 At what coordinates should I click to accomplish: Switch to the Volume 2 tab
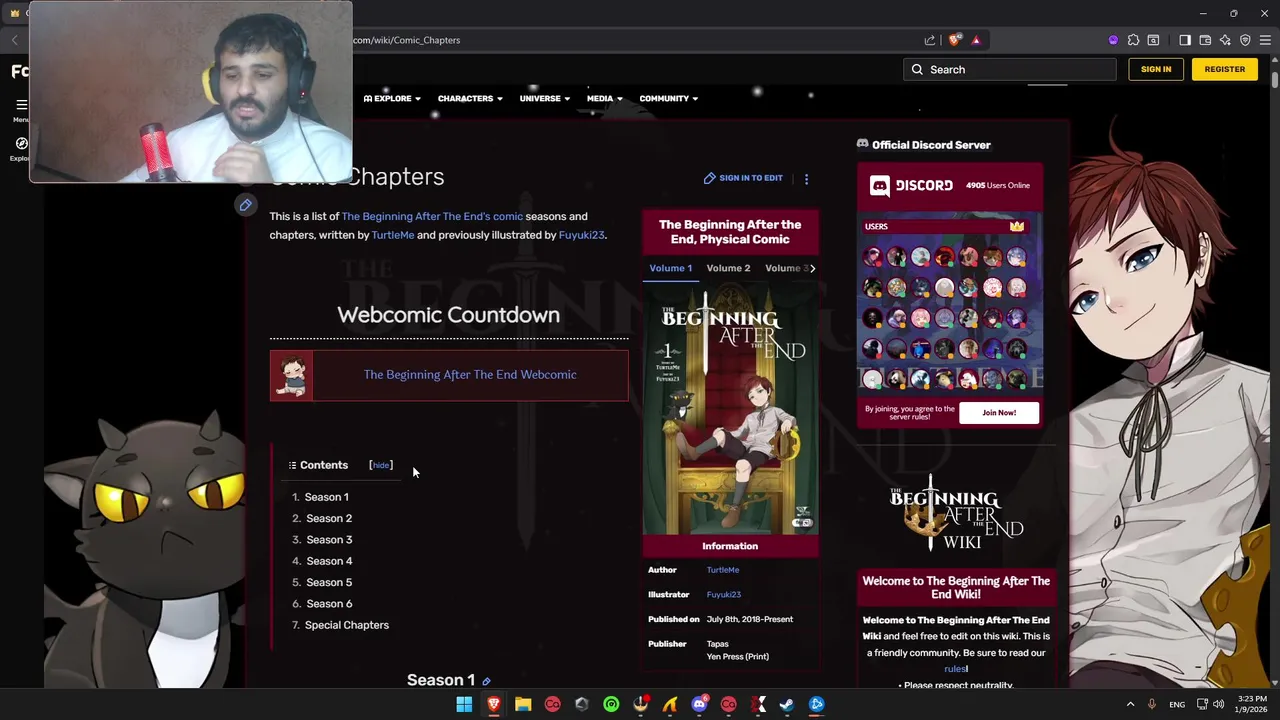click(728, 268)
